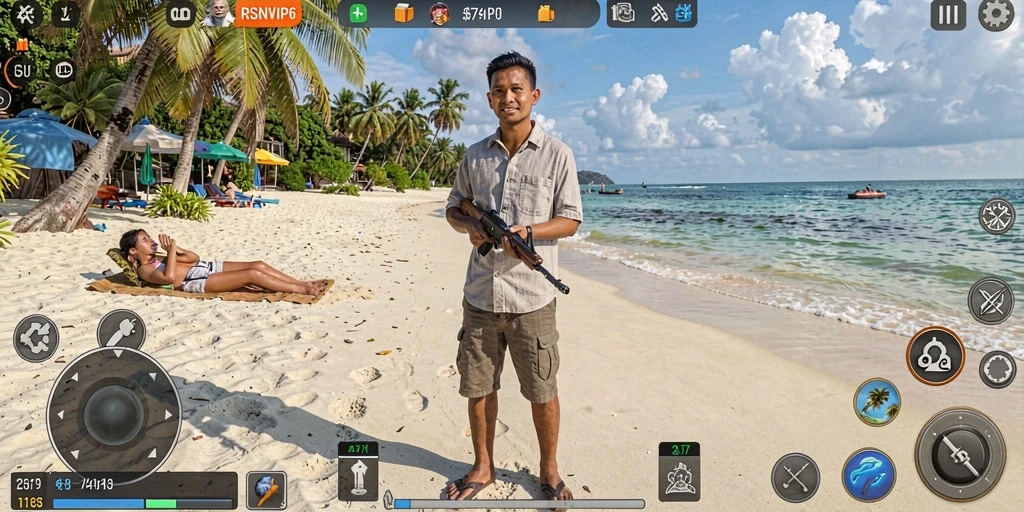Select the character slot labeled 217

pos(679,472)
